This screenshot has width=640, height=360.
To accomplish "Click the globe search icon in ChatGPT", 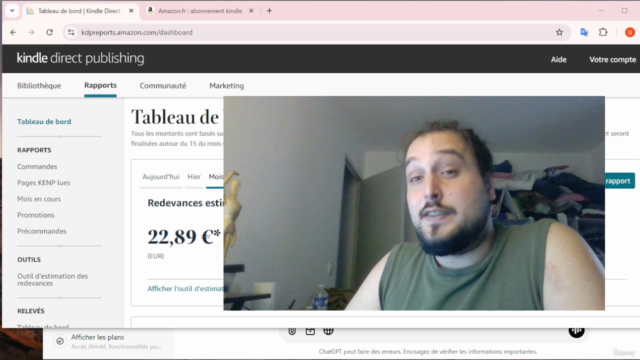I will point(329,331).
